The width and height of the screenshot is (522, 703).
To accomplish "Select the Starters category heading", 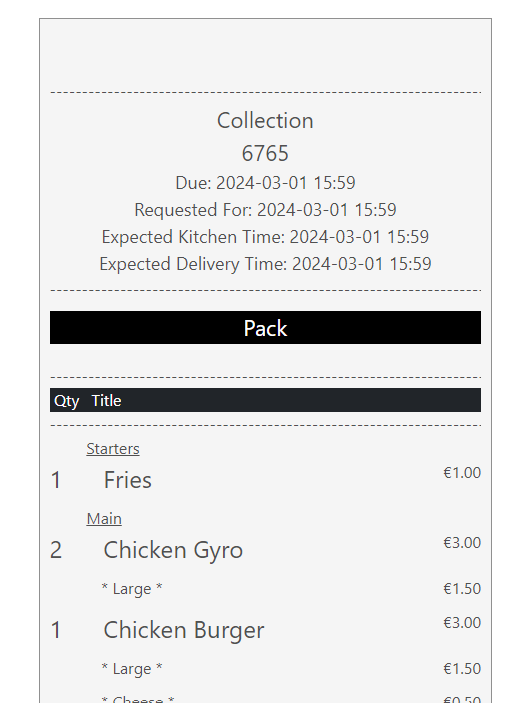I will click(x=113, y=449).
